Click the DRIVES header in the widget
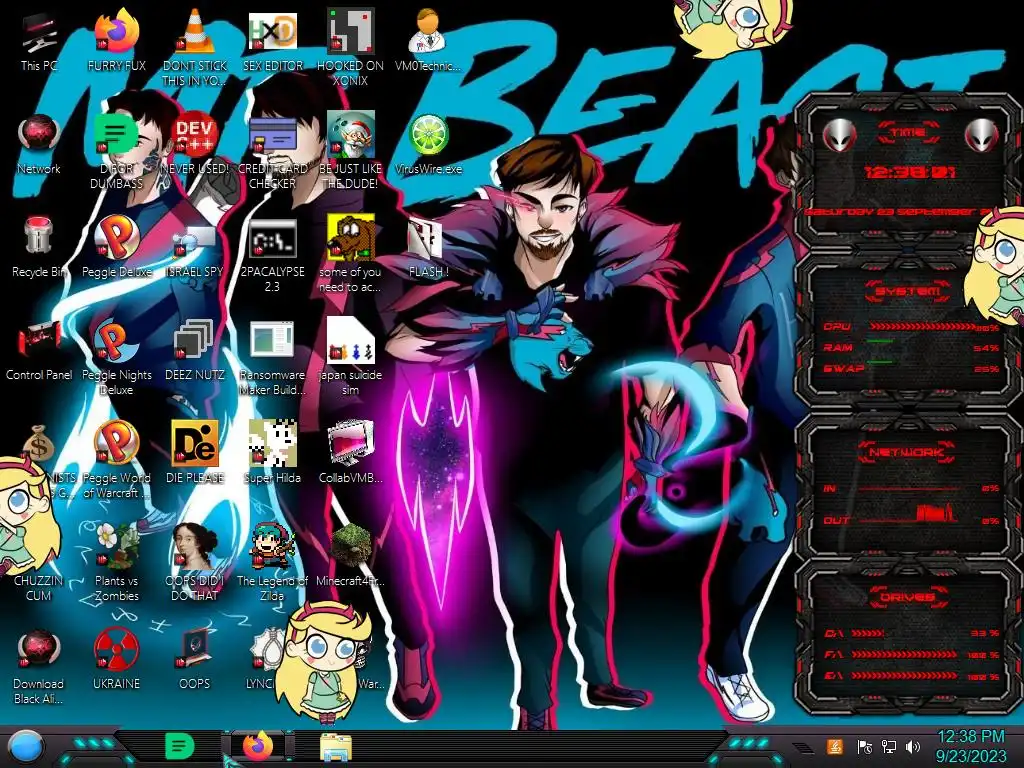Image resolution: width=1024 pixels, height=768 pixels. tap(907, 597)
